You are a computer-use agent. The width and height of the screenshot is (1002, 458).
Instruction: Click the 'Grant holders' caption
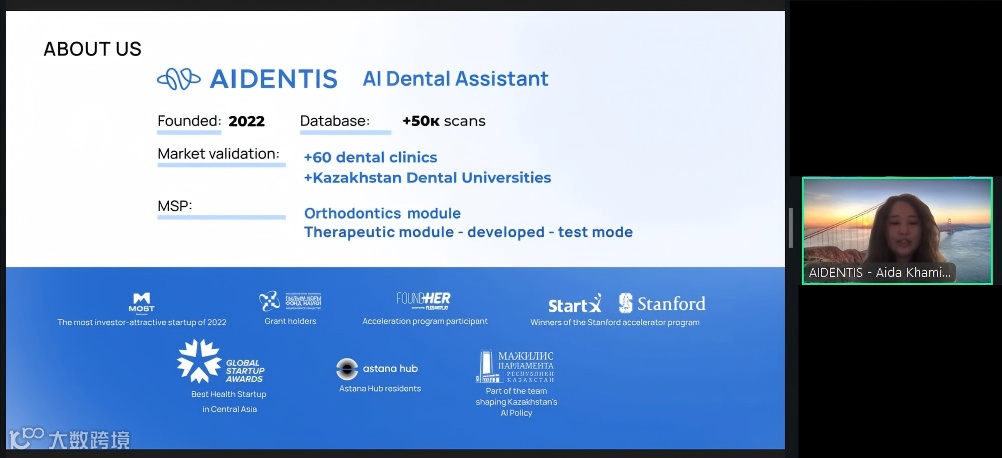(290, 321)
